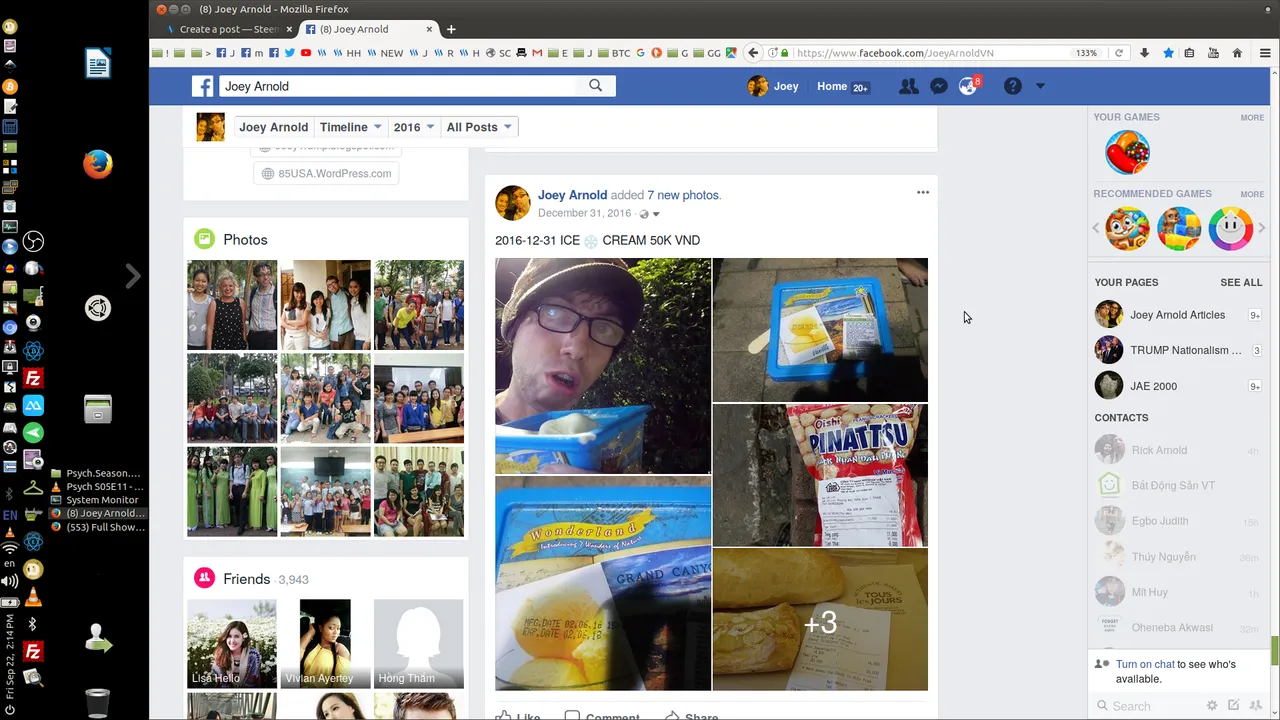The image size is (1280, 720).
Task: Open the 2016 year dropdown
Action: coord(413,127)
